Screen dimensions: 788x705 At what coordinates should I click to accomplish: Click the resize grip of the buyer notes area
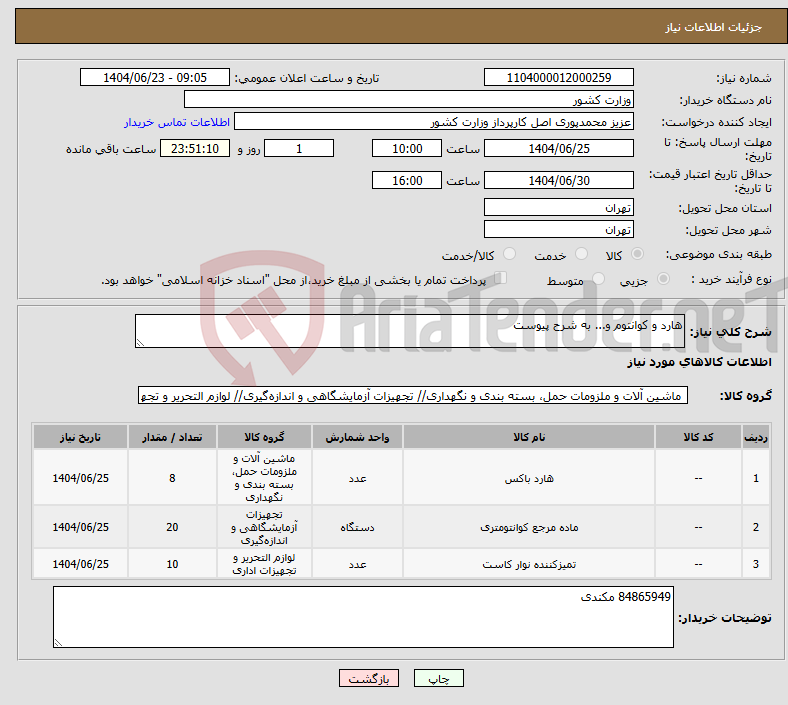click(x=58, y=642)
